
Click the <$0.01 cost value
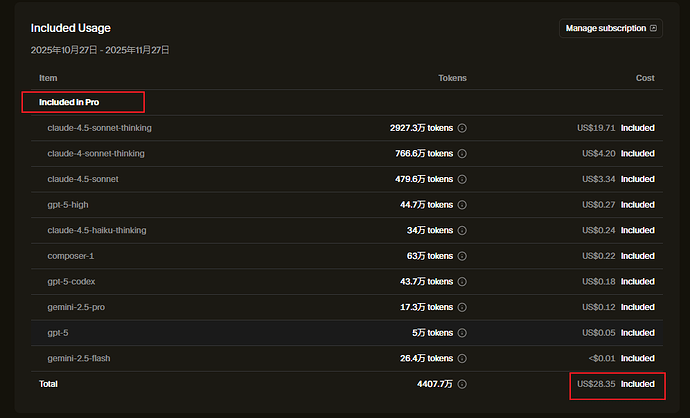[x=602, y=358]
